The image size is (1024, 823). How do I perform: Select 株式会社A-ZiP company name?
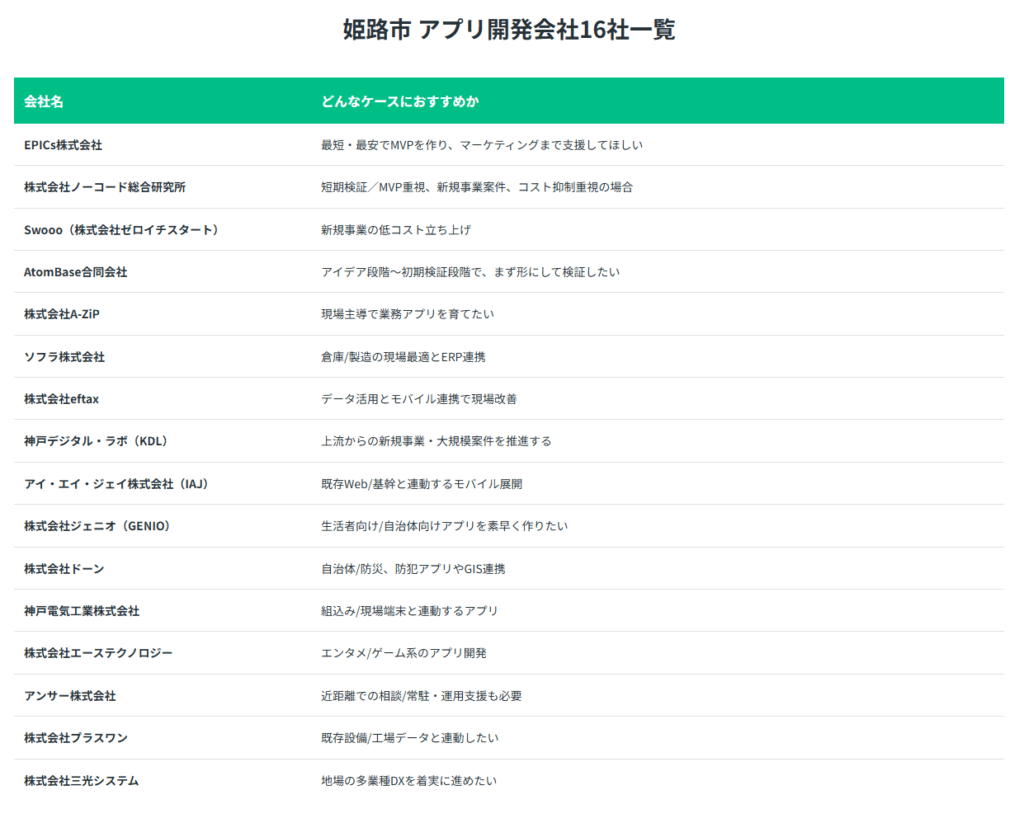pyautogui.click(x=62, y=314)
